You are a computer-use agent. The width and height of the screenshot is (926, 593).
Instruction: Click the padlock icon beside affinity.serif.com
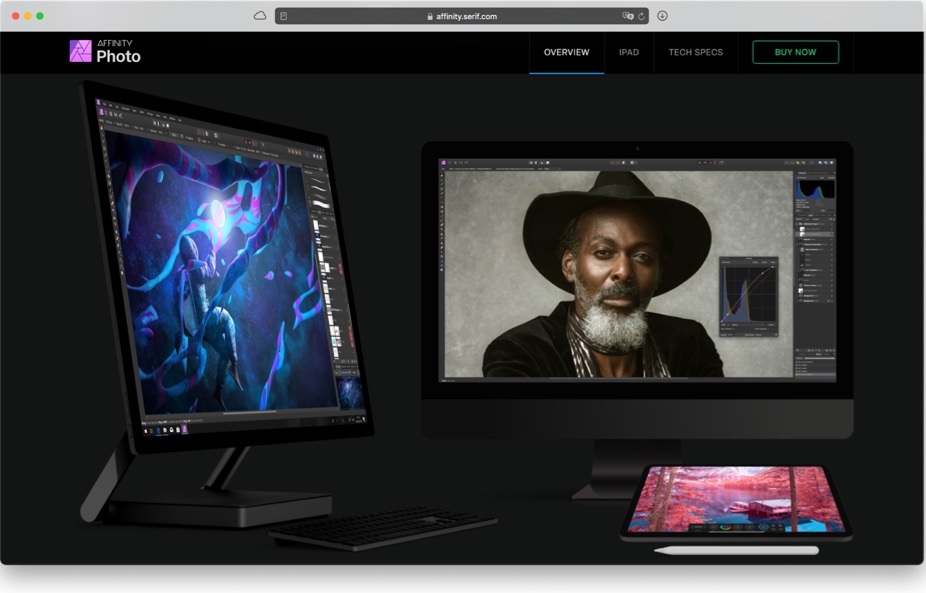tap(430, 17)
